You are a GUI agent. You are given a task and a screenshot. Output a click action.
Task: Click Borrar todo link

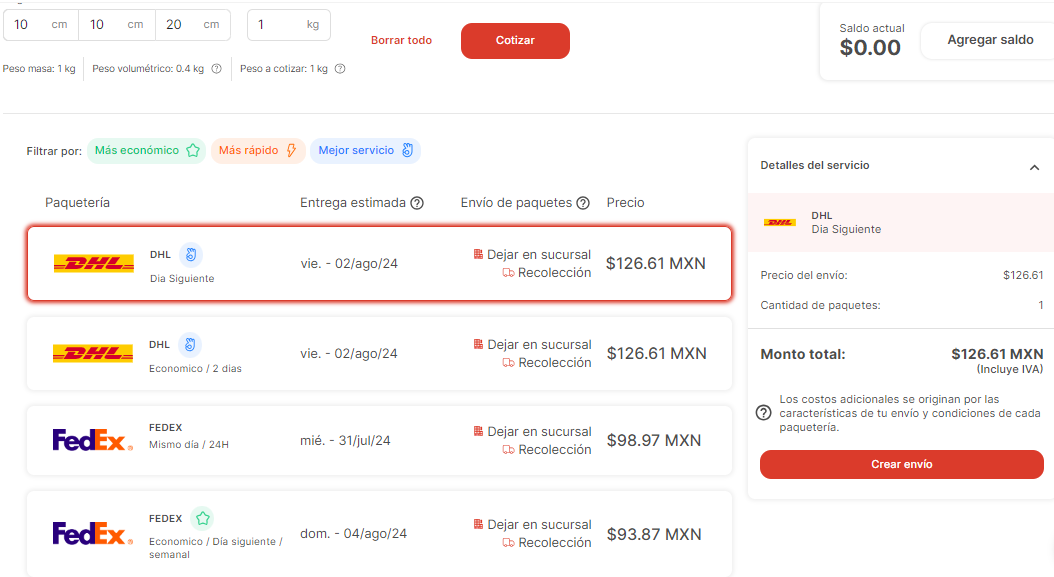[401, 40]
